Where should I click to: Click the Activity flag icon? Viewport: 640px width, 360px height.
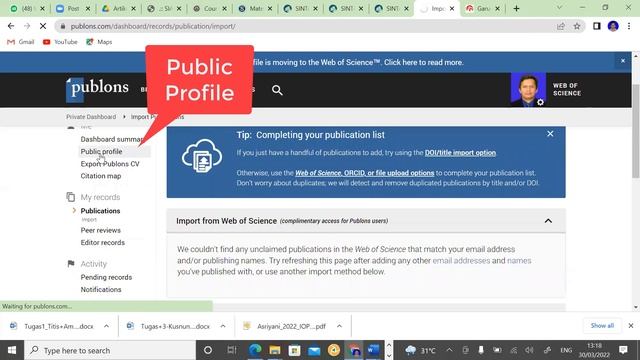[x=71, y=264]
